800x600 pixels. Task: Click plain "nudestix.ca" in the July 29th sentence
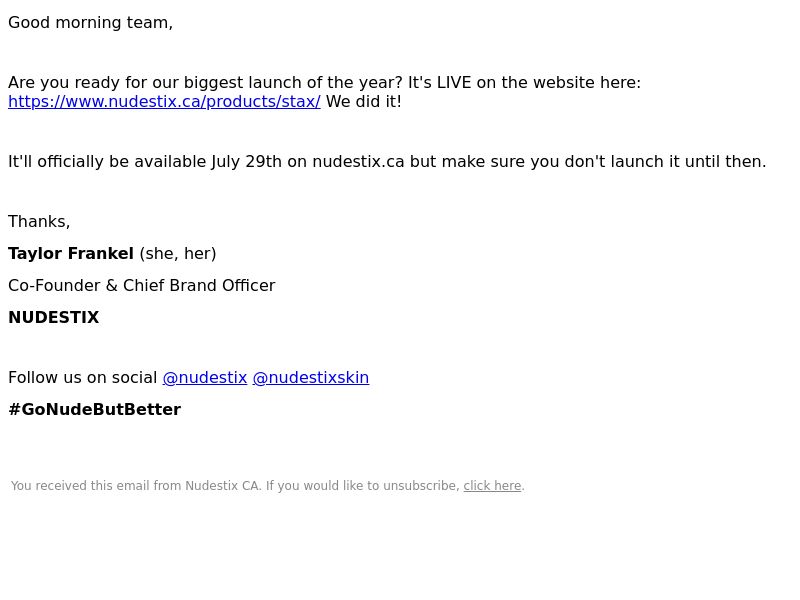pos(358,162)
